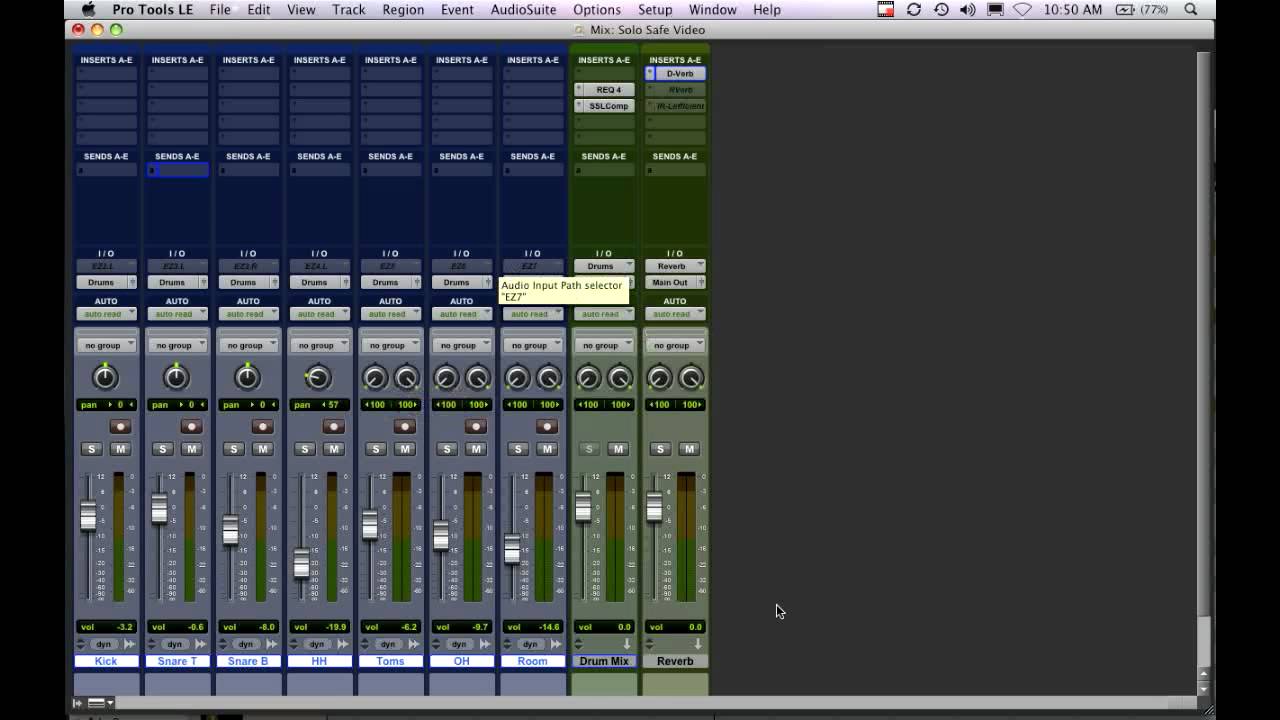Open the Kick track group selector
This screenshot has height=720, width=1280.
[105, 345]
